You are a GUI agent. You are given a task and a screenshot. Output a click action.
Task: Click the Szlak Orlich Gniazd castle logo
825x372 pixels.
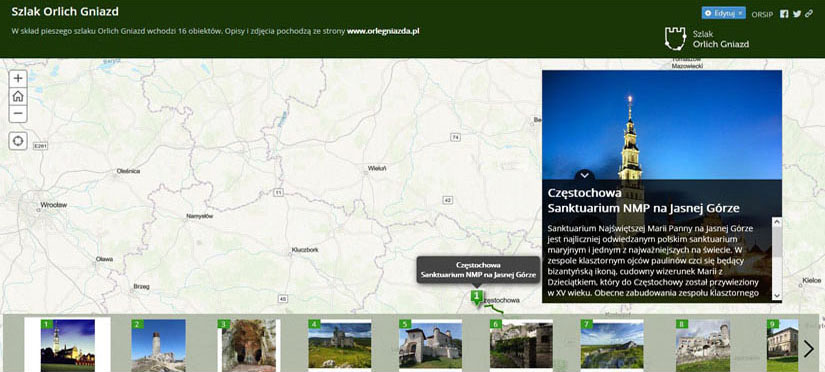click(x=675, y=38)
